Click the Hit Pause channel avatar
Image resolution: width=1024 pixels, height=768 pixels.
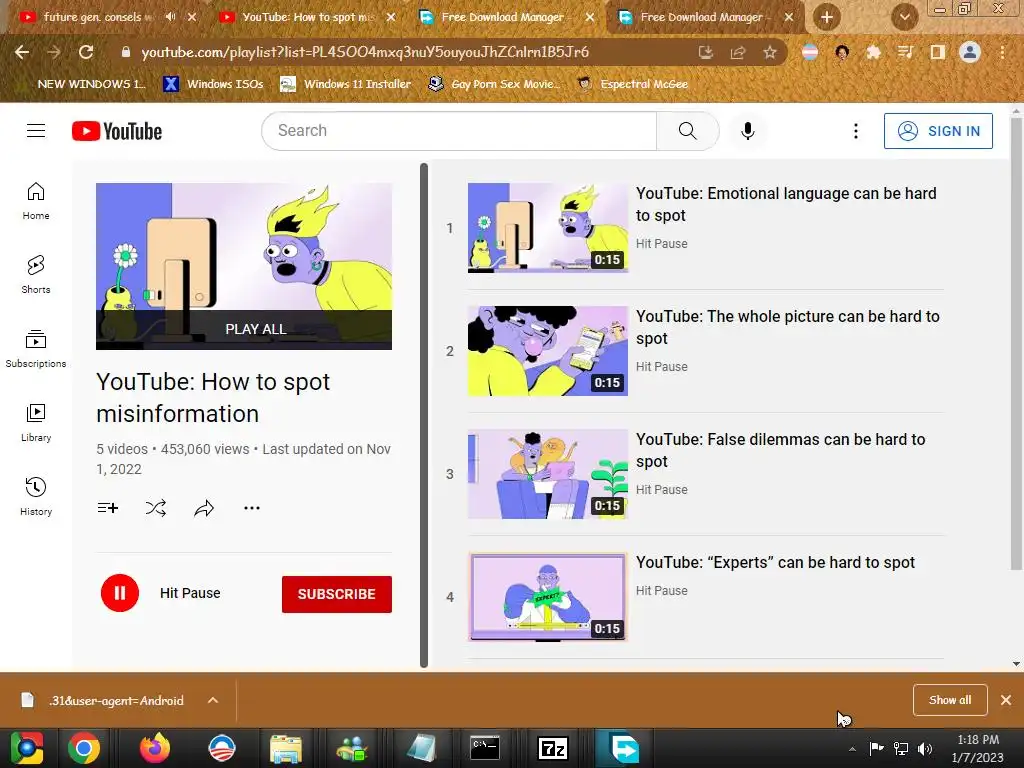coord(120,593)
